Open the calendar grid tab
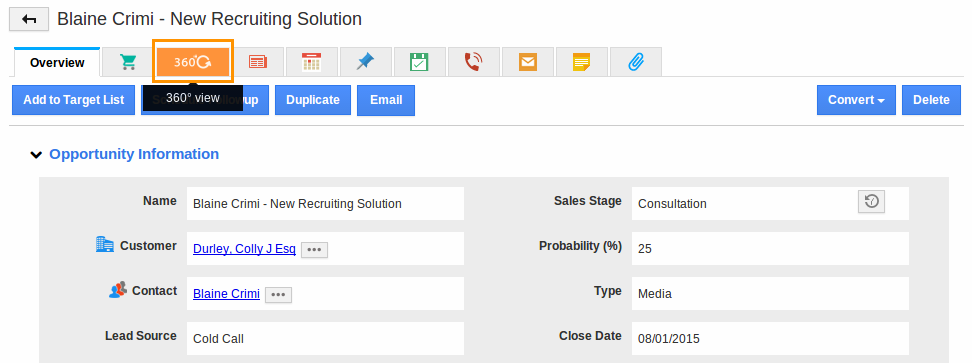This screenshot has width=972, height=363. coord(311,62)
